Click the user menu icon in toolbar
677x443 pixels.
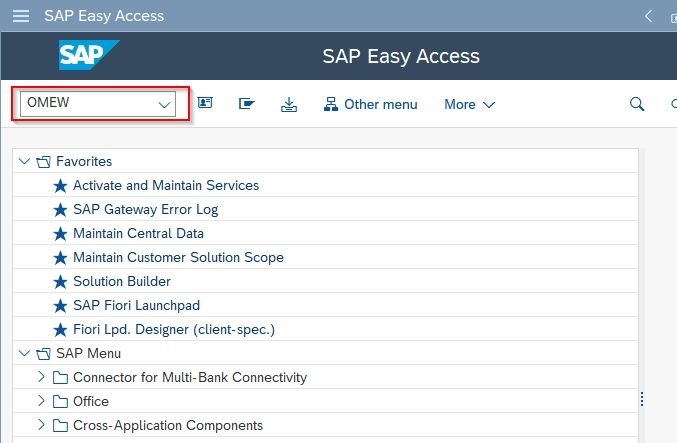(205, 103)
